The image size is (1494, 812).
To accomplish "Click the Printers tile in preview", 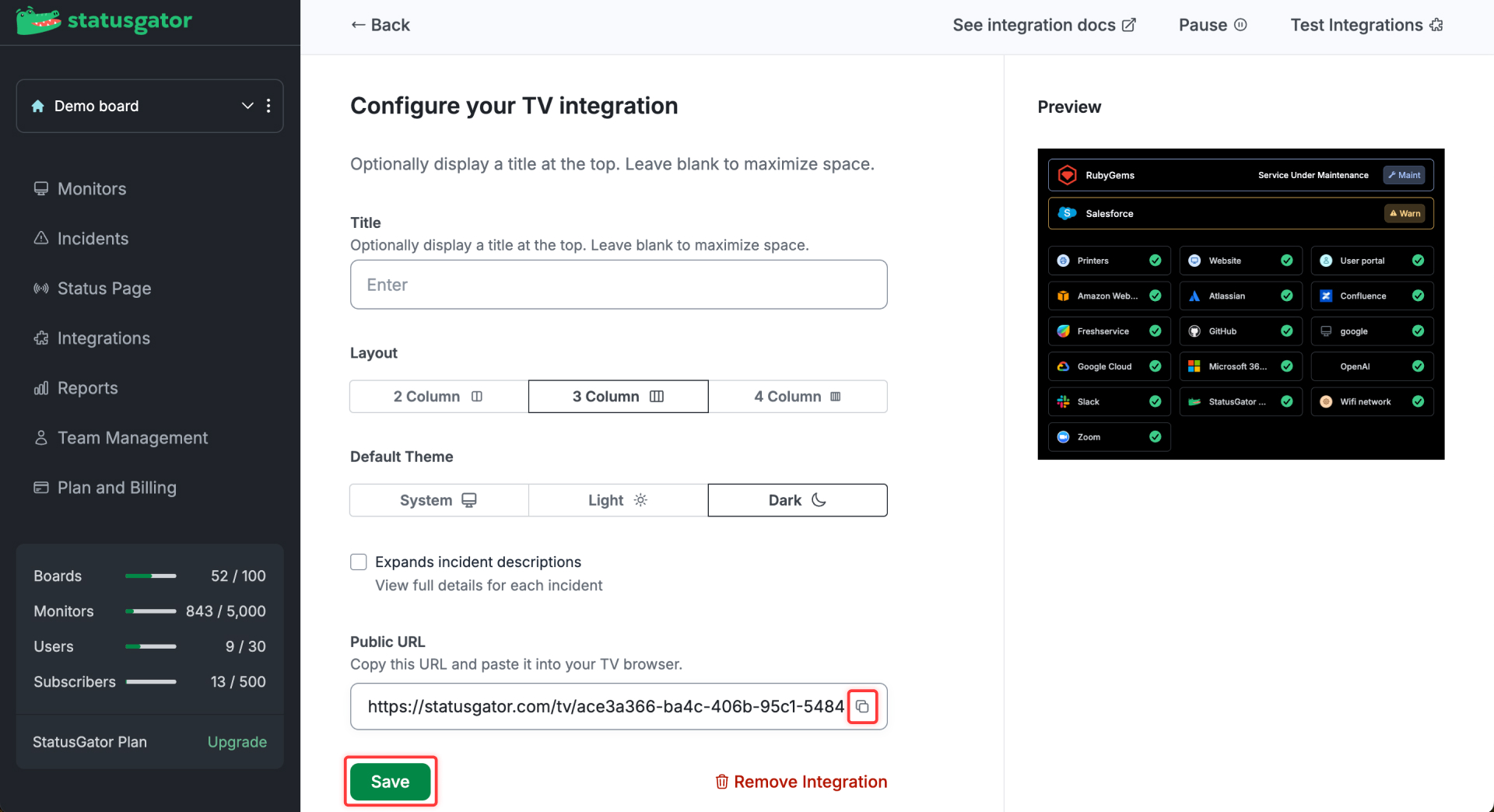I will pos(1110,261).
